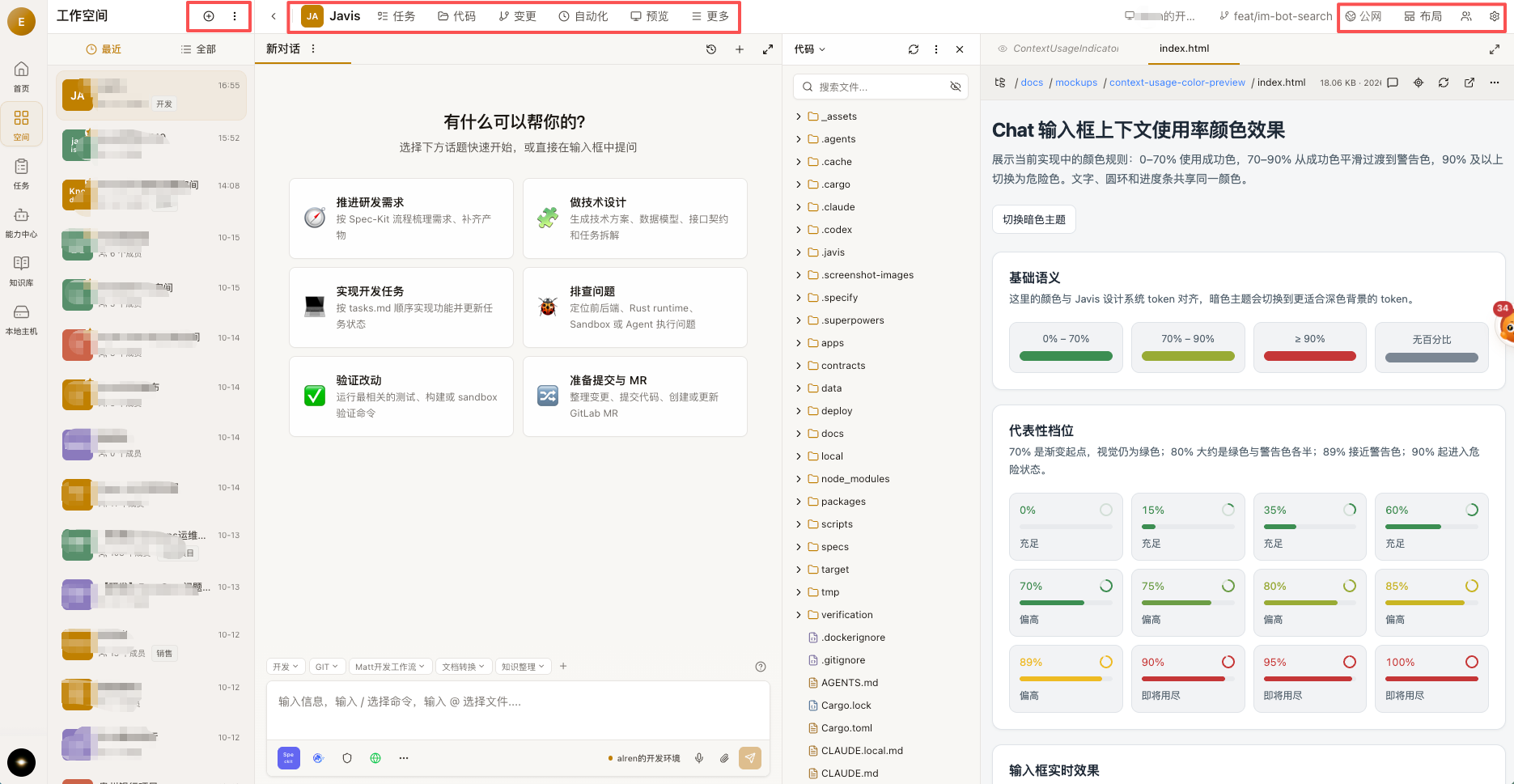Open index.html in external window icon
Viewport: 1514px width, 784px height.
click(1469, 83)
